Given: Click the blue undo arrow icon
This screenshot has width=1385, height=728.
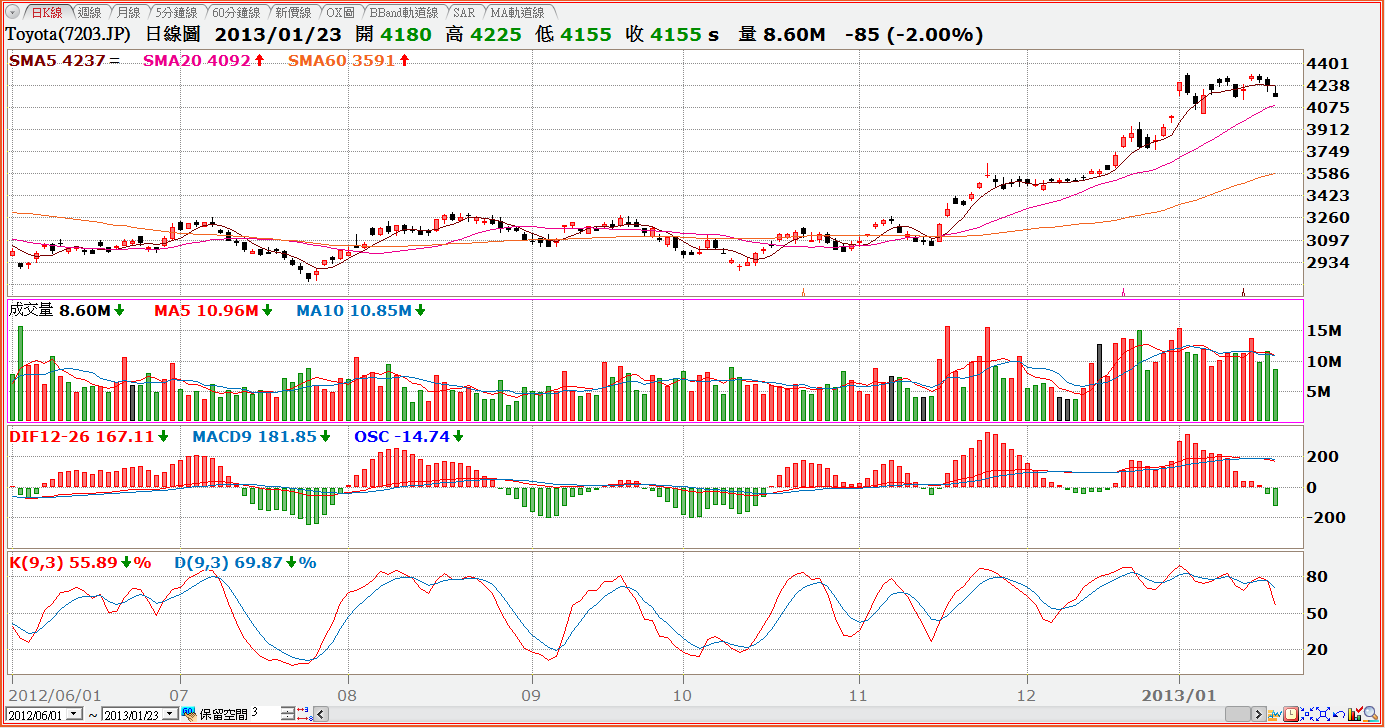Looking at the screenshot, I should click(x=1339, y=714).
